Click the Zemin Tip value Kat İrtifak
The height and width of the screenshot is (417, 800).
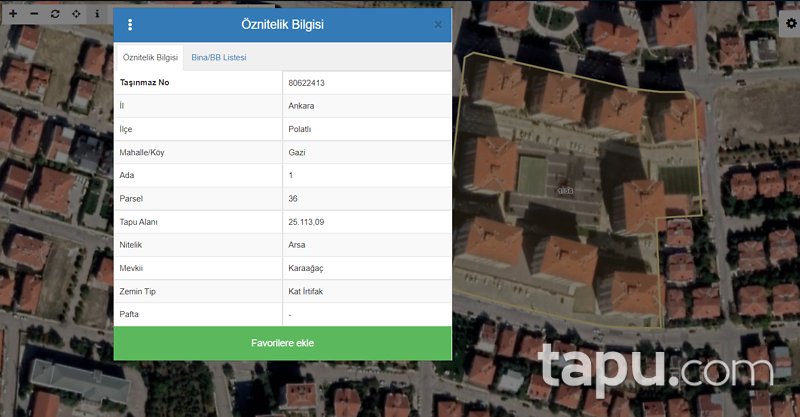pos(309,291)
